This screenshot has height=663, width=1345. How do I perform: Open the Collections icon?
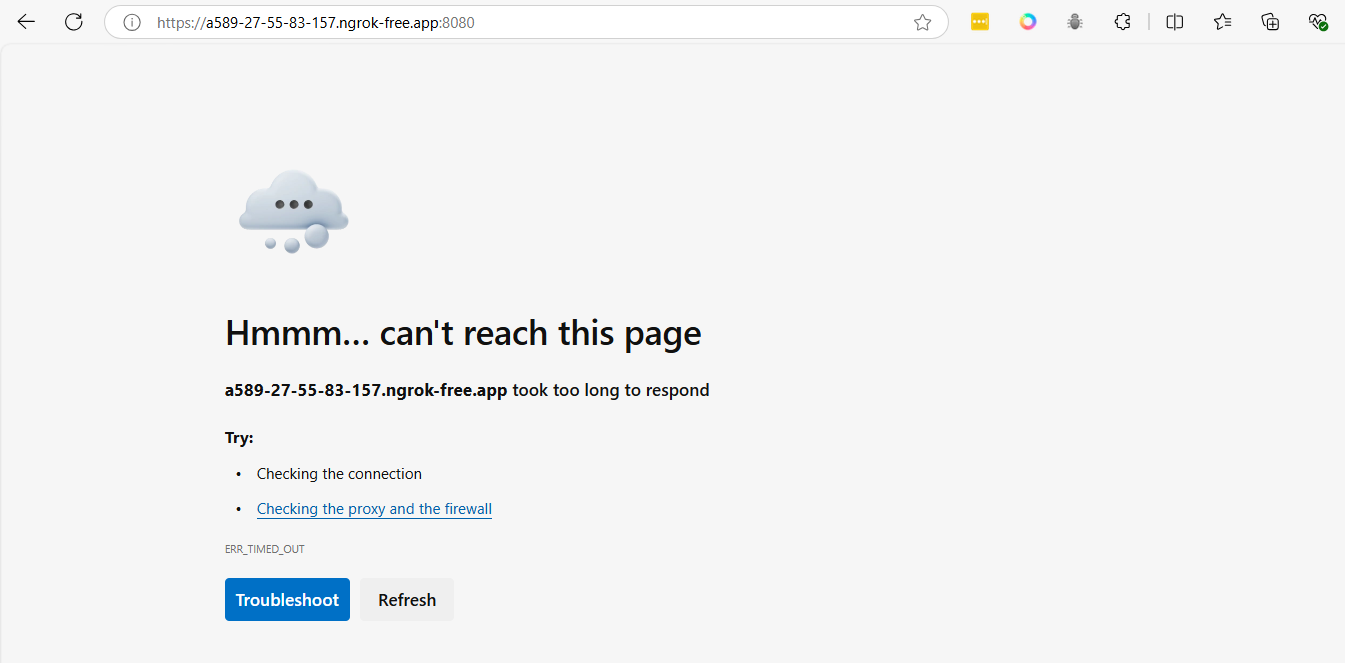coord(1271,22)
